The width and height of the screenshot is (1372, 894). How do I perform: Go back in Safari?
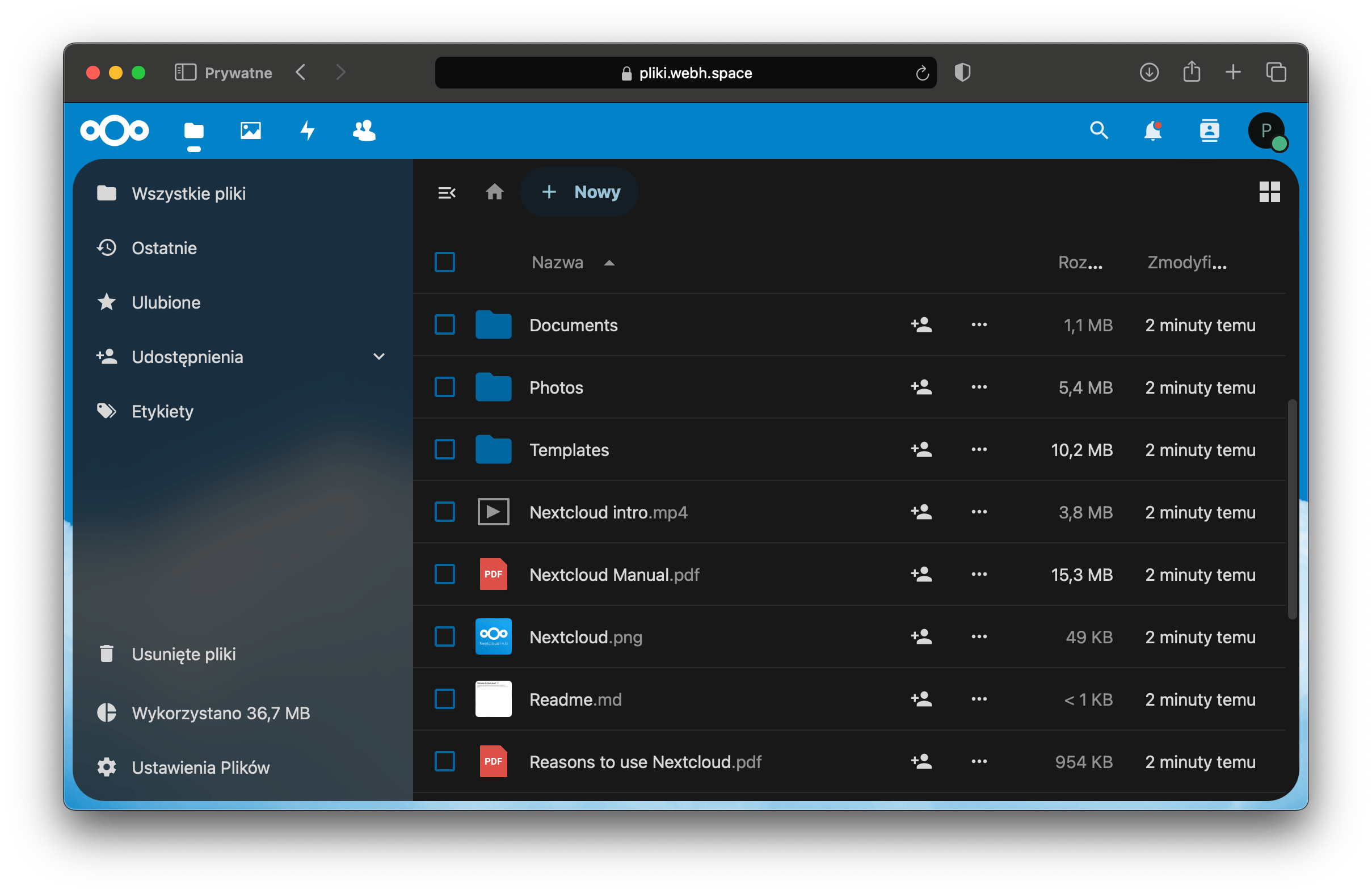click(300, 73)
